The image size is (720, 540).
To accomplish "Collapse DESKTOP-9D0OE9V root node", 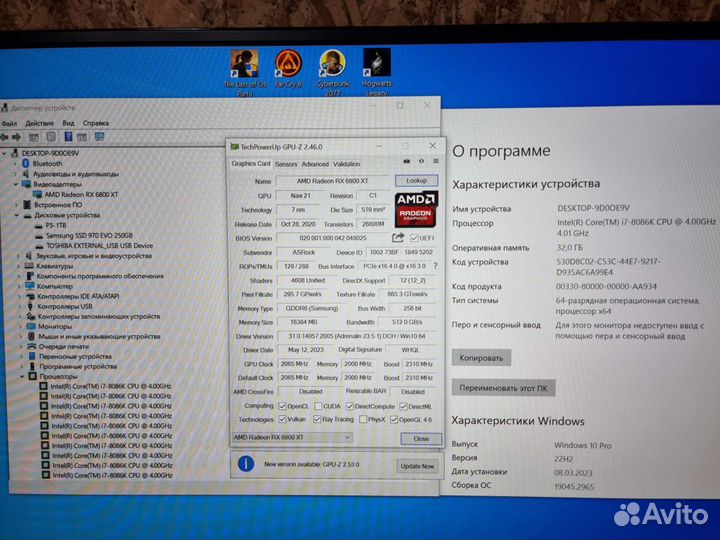I will click(x=5, y=153).
